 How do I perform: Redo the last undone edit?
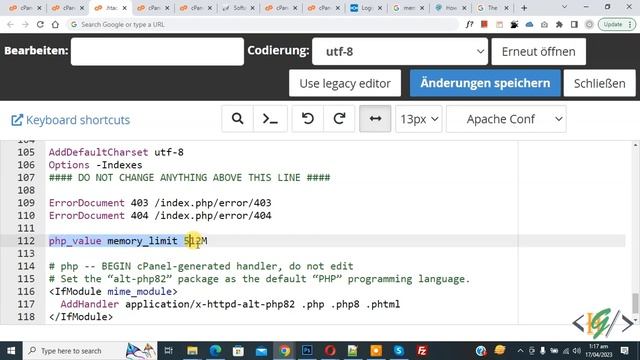[339, 119]
